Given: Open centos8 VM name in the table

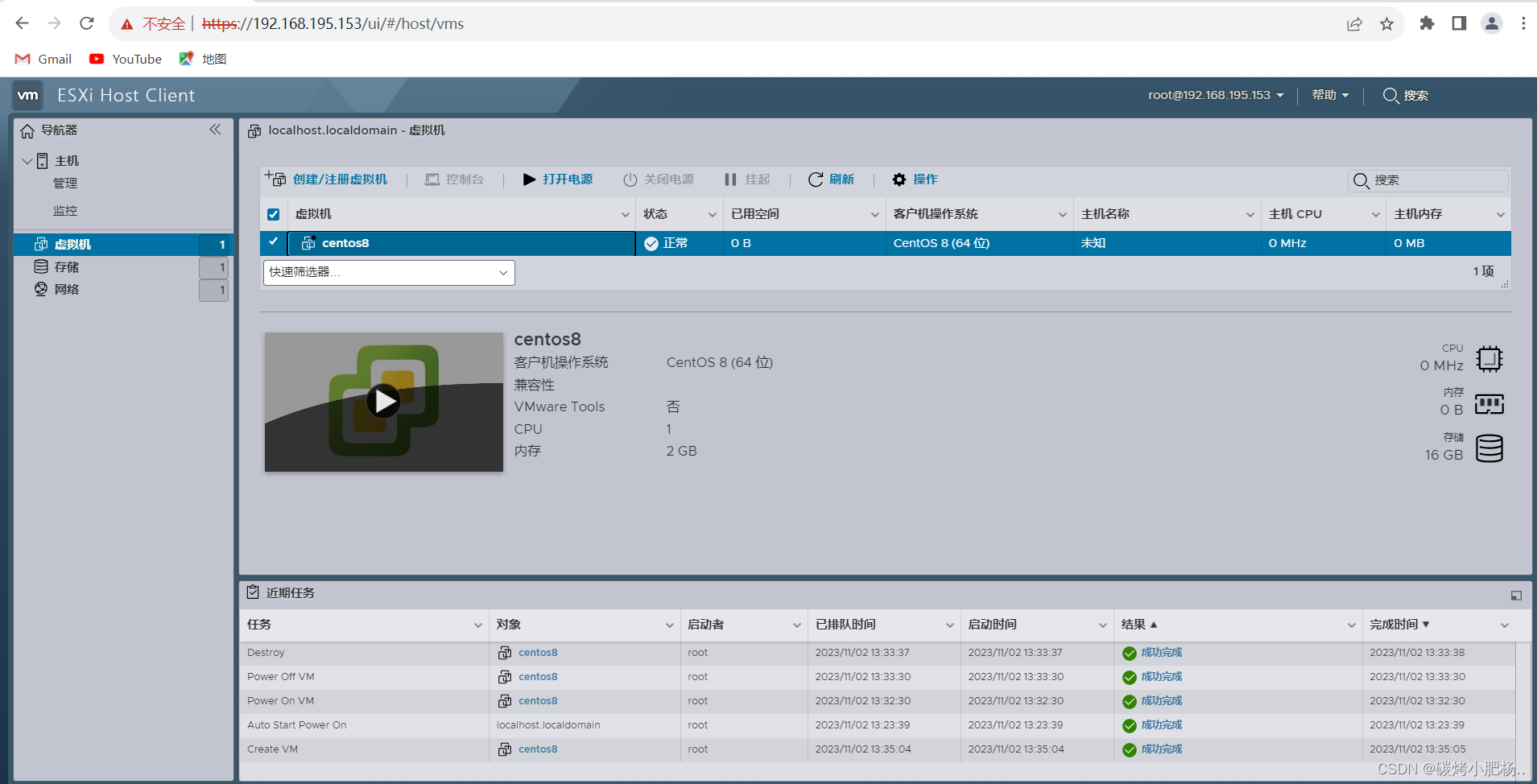Looking at the screenshot, I should pyautogui.click(x=345, y=243).
